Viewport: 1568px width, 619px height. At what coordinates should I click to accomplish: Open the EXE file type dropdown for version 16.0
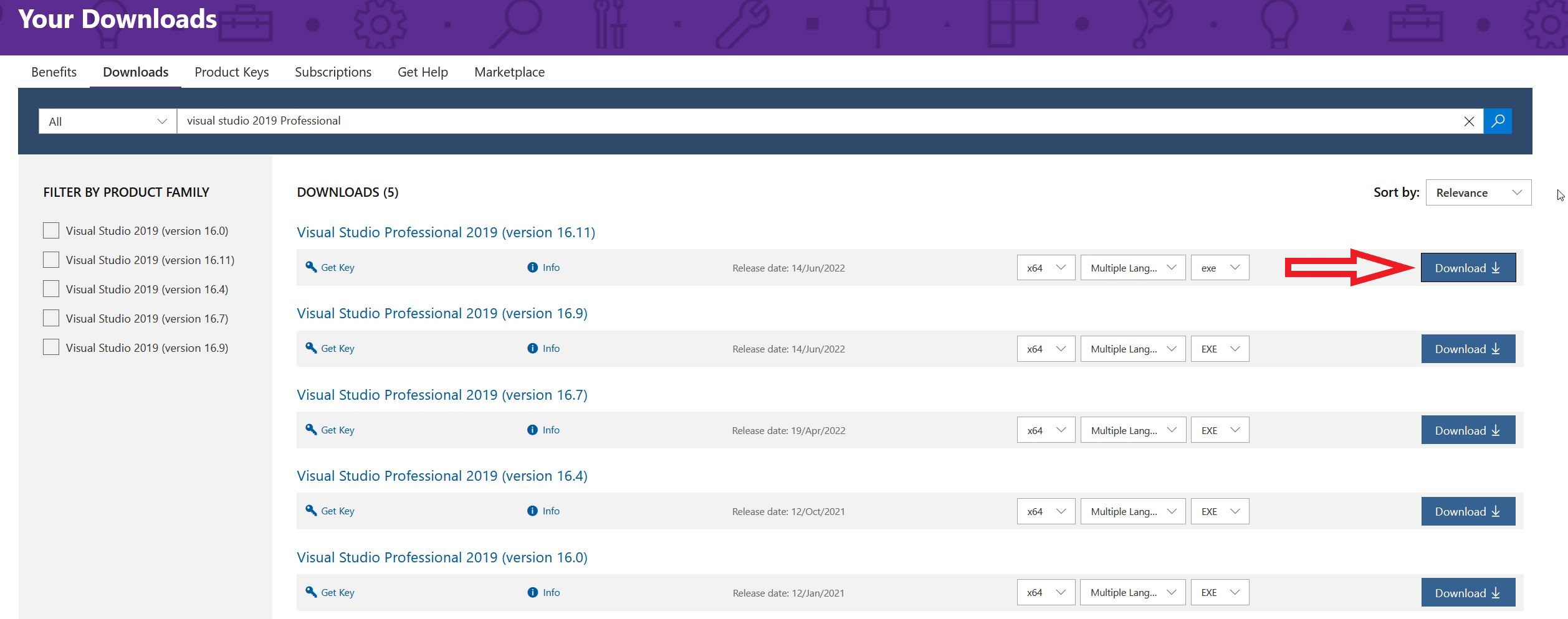(x=1220, y=593)
